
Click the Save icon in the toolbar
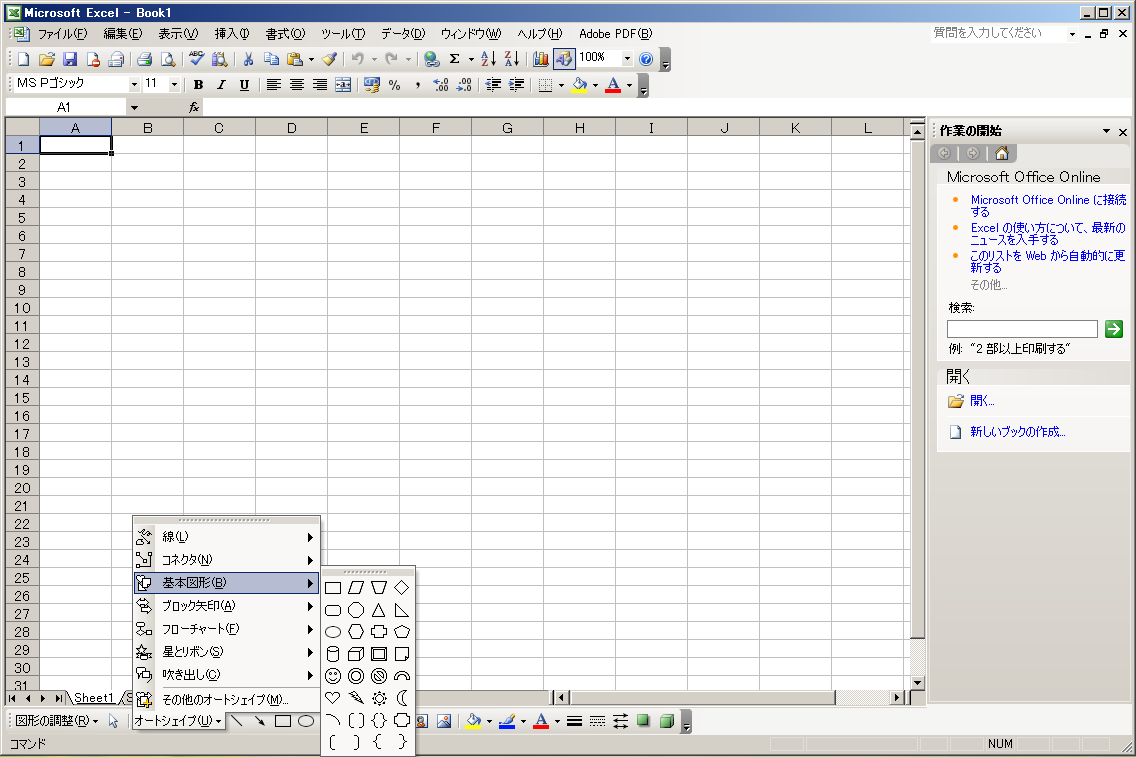pyautogui.click(x=70, y=59)
